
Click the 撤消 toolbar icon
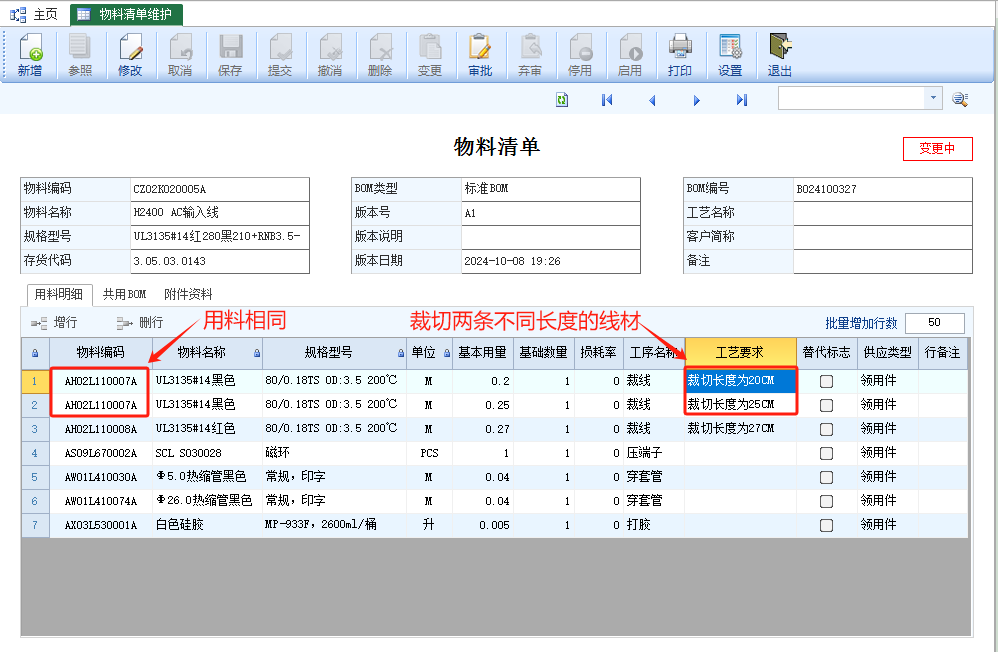pyautogui.click(x=330, y=55)
